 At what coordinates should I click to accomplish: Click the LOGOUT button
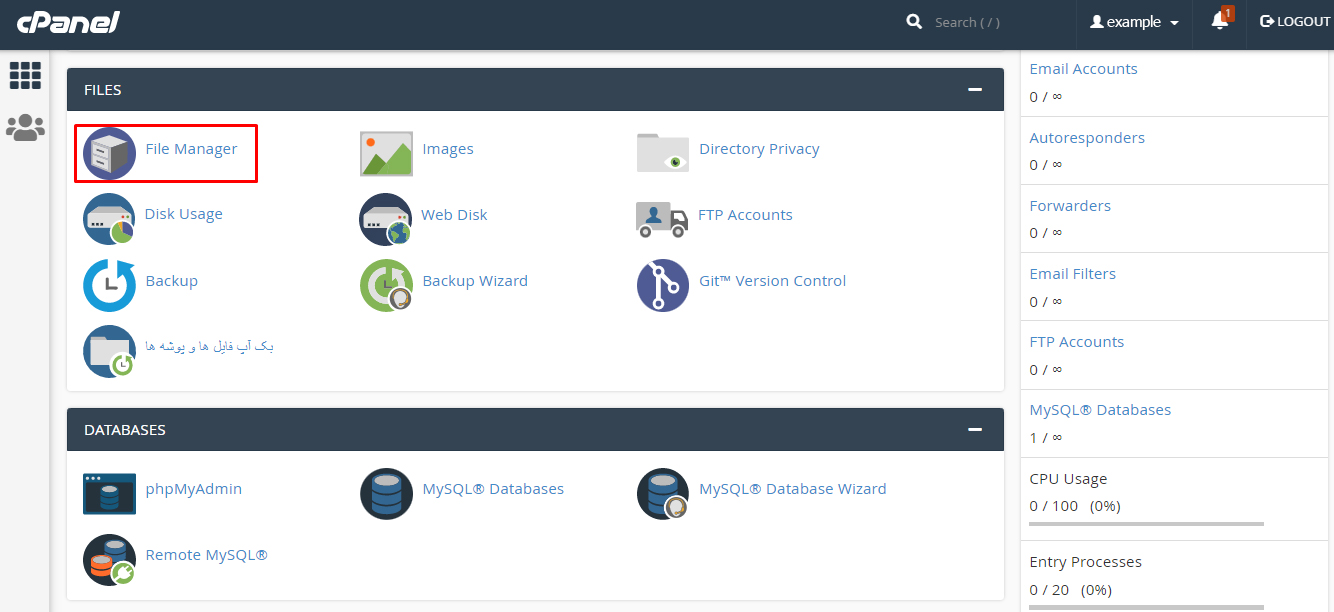(1295, 22)
